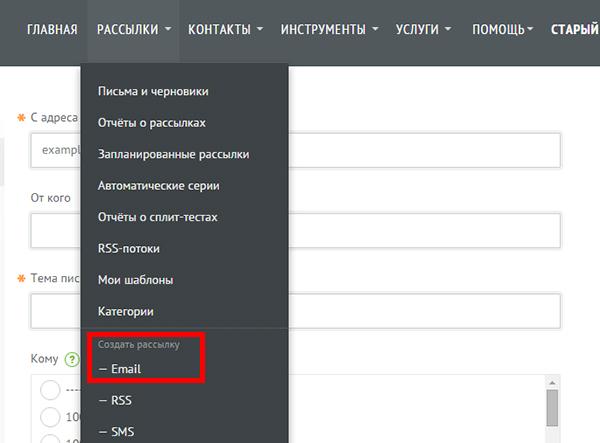The height and width of the screenshot is (443, 600).
Task: Open the ГЛАВНАЯ navigation item
Action: click(52, 29)
